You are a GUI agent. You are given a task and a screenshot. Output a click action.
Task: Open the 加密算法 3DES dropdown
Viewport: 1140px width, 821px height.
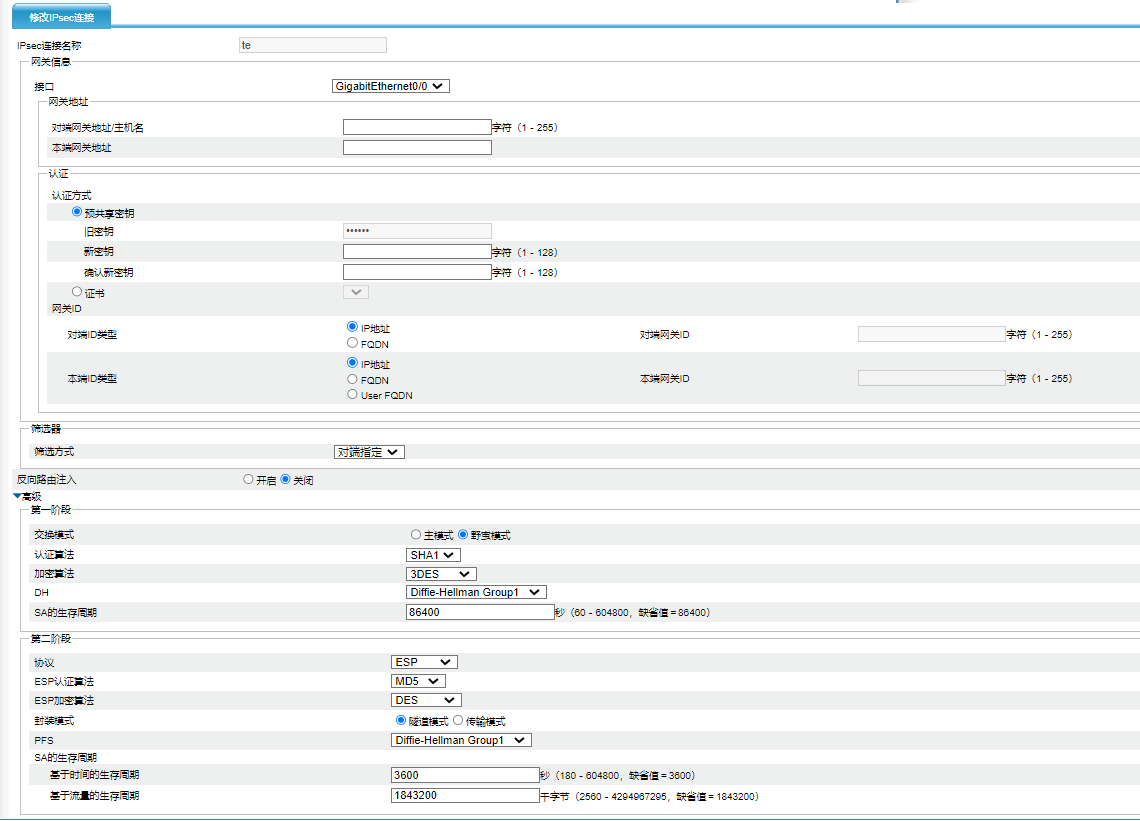[x=441, y=574]
